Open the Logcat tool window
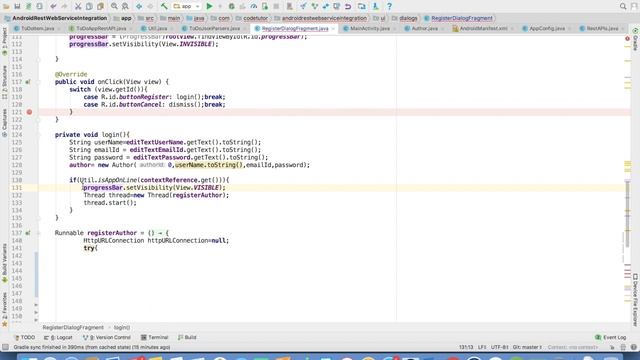 click(58, 338)
